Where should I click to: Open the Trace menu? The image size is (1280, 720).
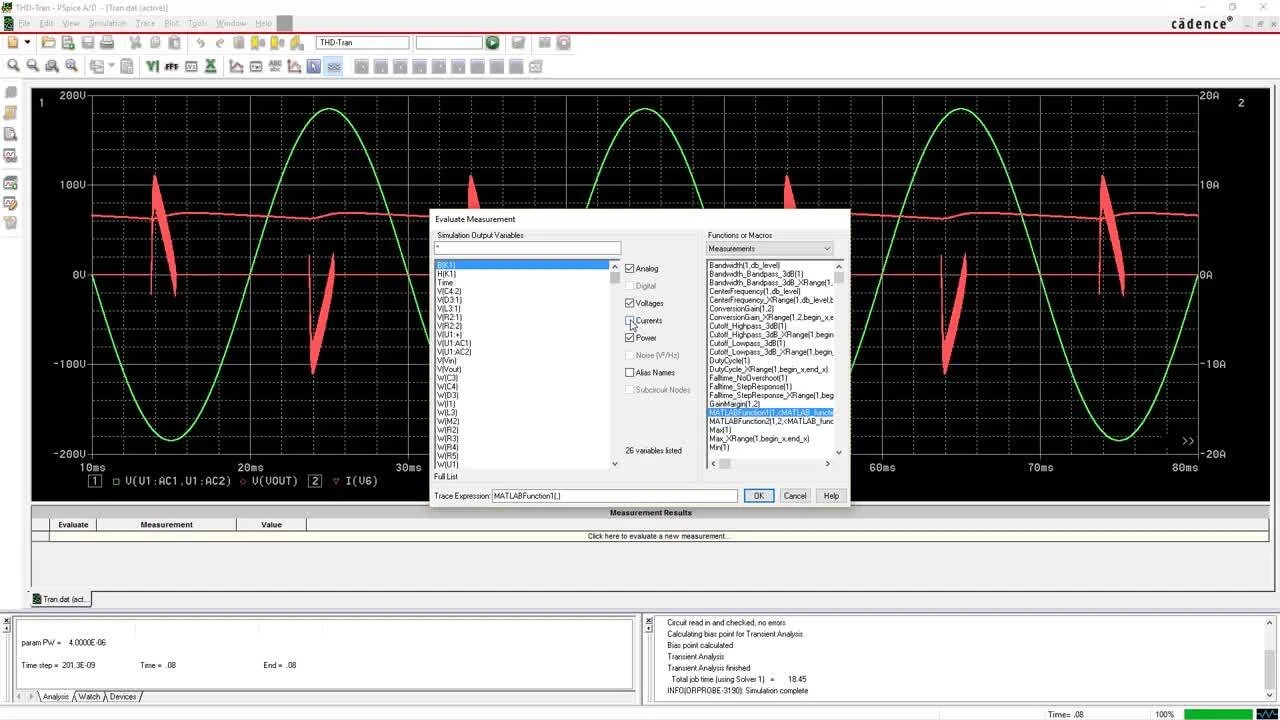tap(146, 23)
